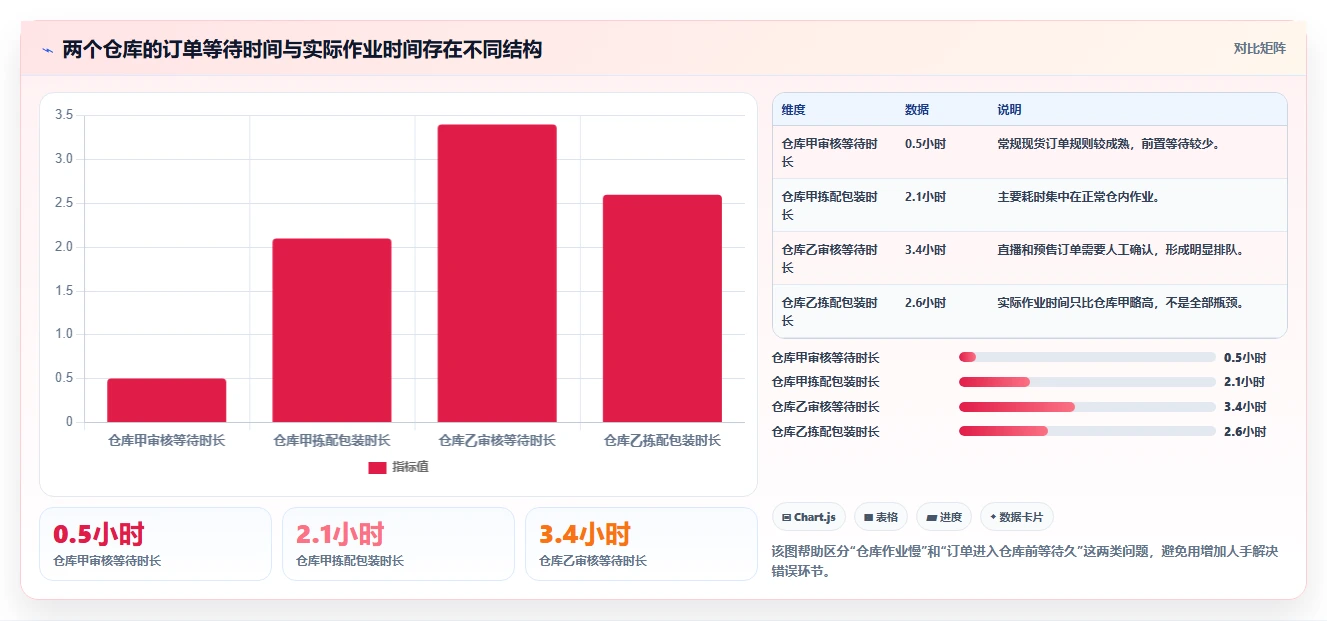The height and width of the screenshot is (621, 1327).
Task: Select the 数据卡片 tag
Action: click(1016, 517)
